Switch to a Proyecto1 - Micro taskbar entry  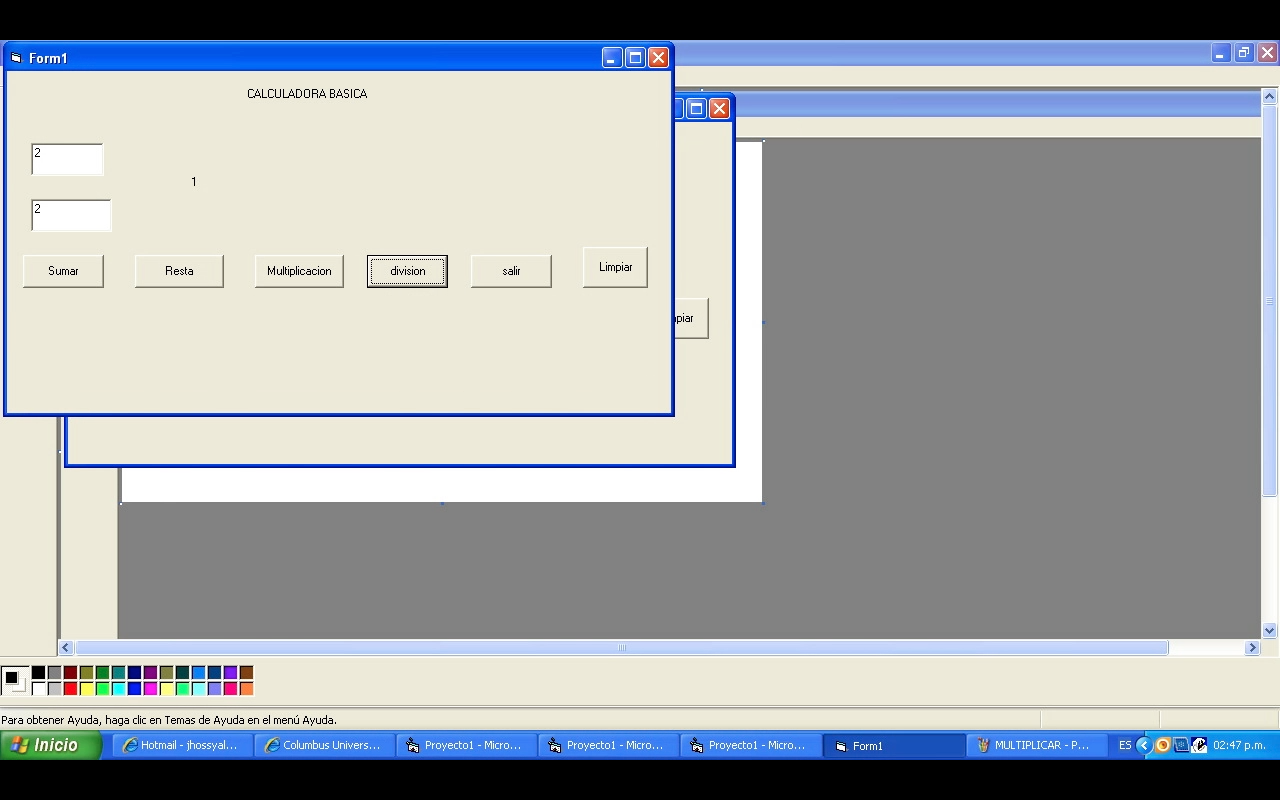(x=466, y=745)
